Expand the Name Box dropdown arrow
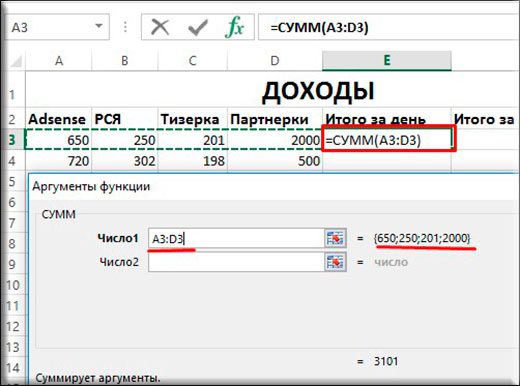 pos(99,26)
